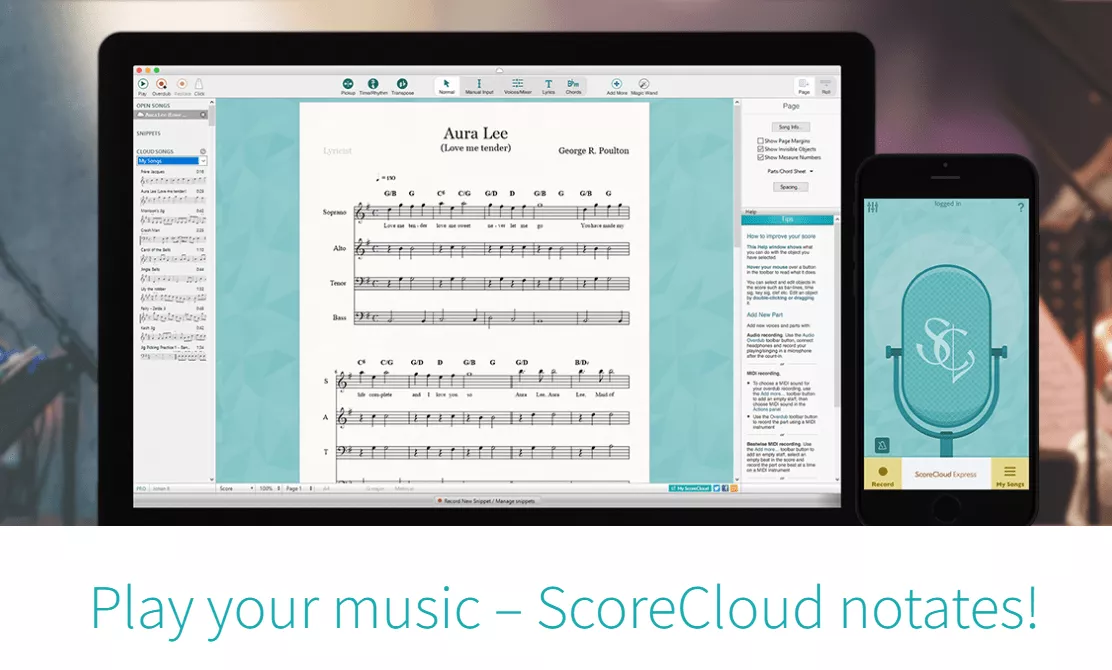Refresh the Cloud Songs list
This screenshot has width=1112, height=670.
pyautogui.click(x=203, y=152)
